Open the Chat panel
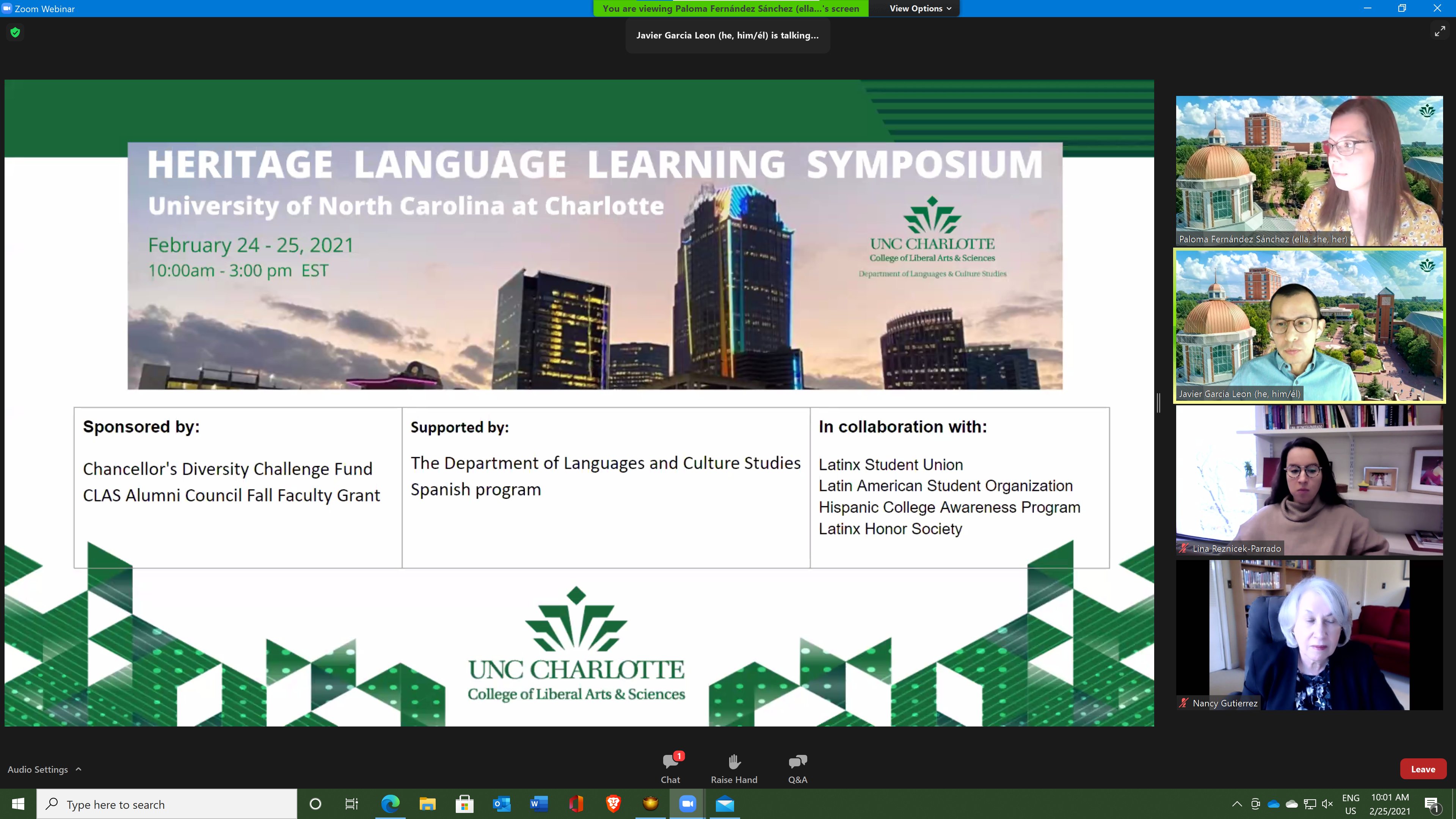The image size is (1456, 819). click(670, 767)
